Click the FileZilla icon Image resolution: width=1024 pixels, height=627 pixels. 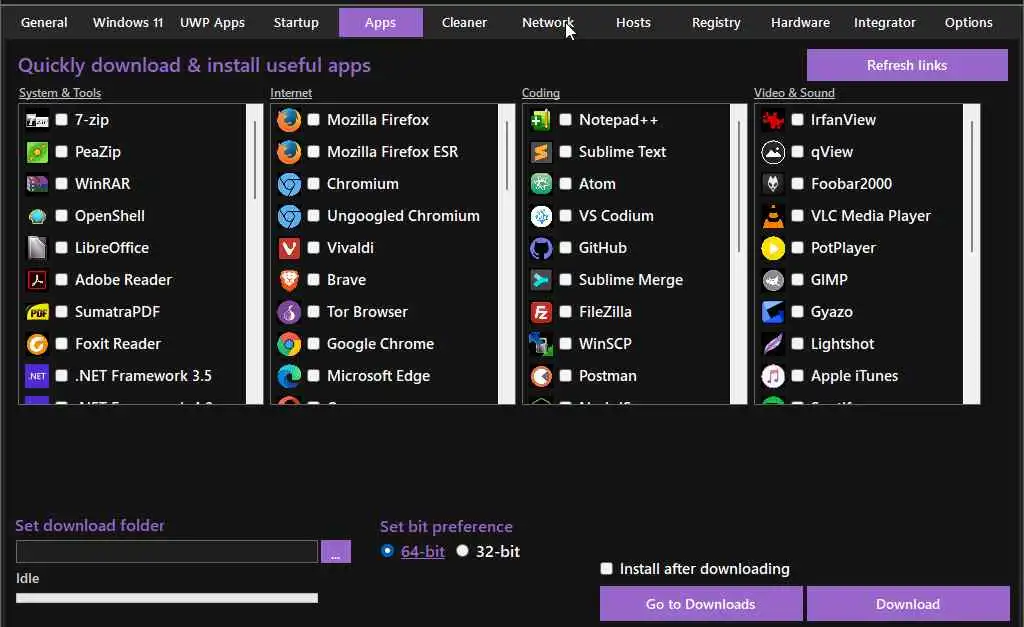pos(541,312)
